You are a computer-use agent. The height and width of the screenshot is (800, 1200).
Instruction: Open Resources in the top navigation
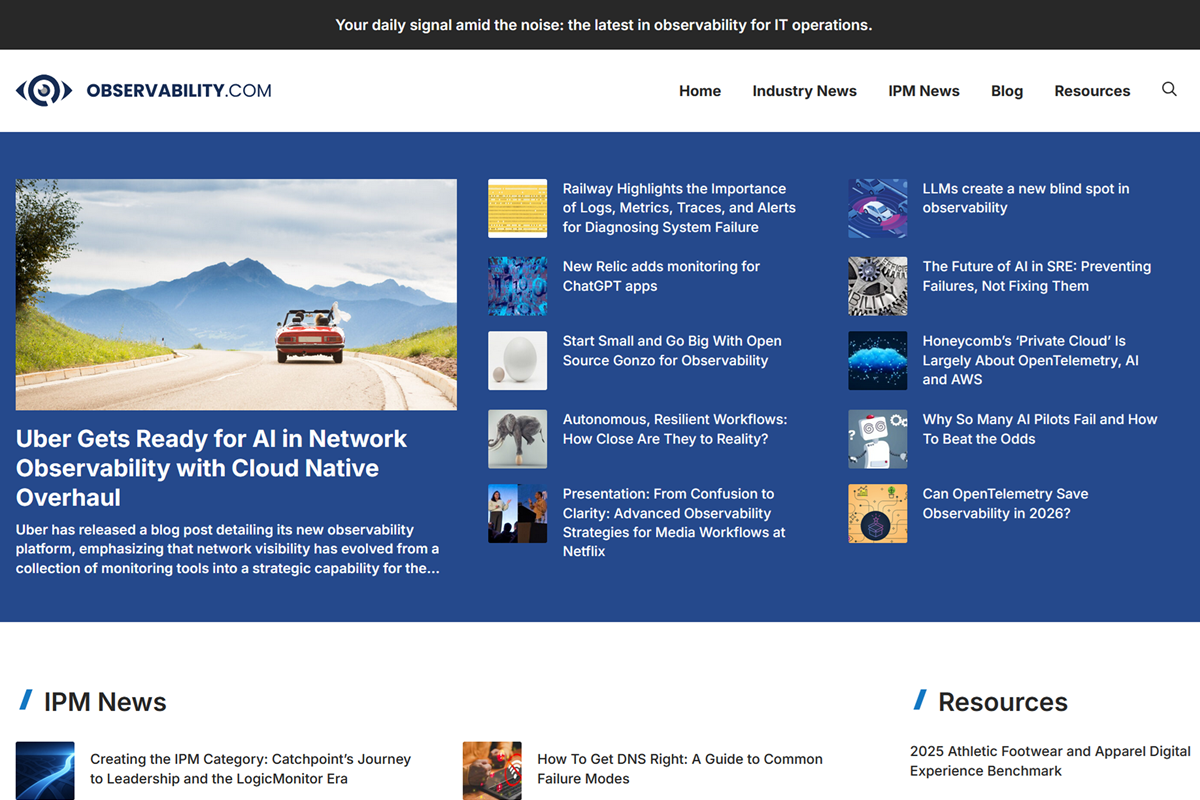coord(1092,91)
